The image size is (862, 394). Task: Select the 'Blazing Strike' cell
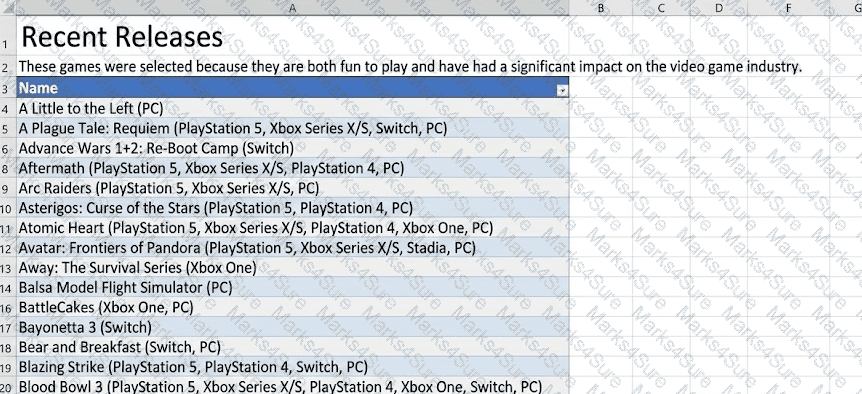tap(292, 367)
